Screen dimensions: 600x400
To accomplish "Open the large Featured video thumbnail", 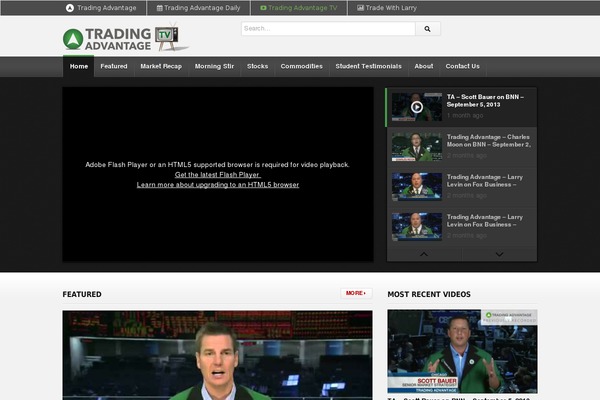I will coord(217,355).
